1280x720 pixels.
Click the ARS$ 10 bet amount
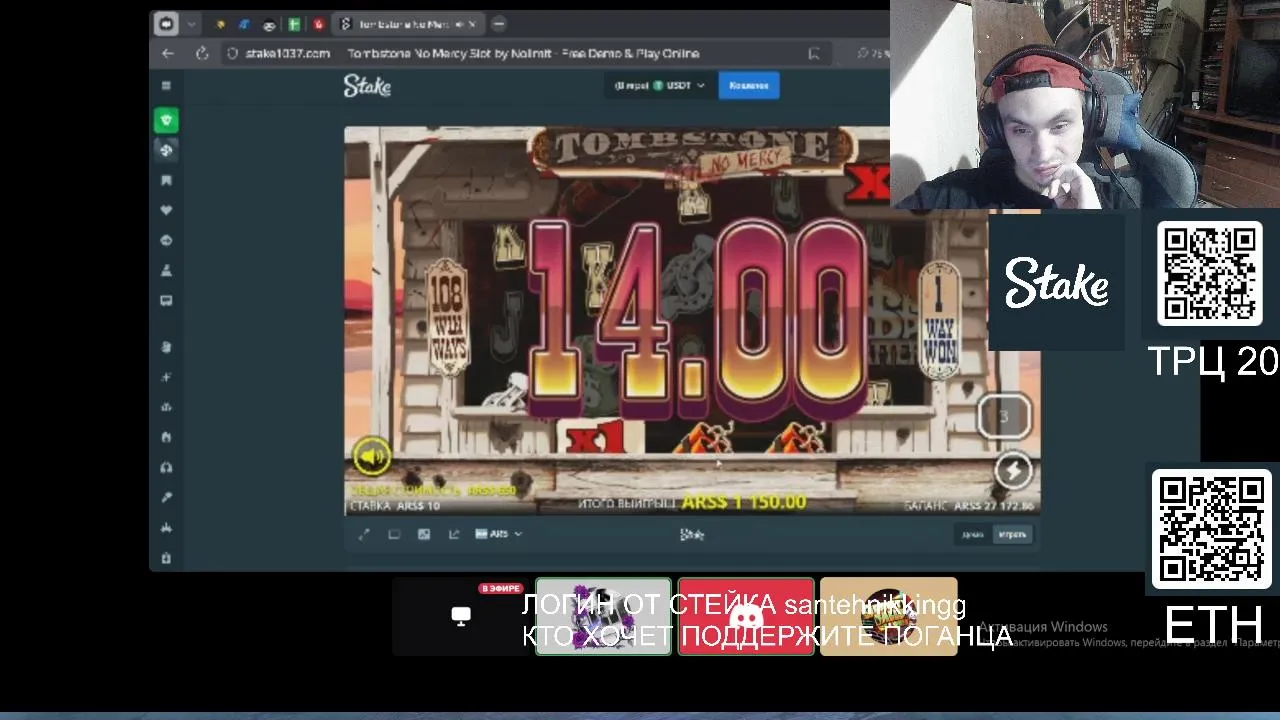(x=418, y=506)
